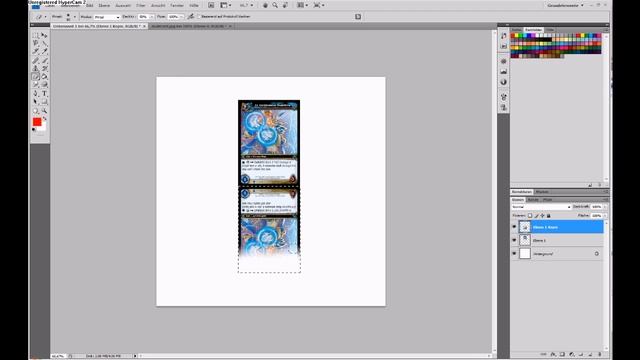Screen dimensions: 640x360
Task: Select the Pen tool
Action: [x=36, y=93]
